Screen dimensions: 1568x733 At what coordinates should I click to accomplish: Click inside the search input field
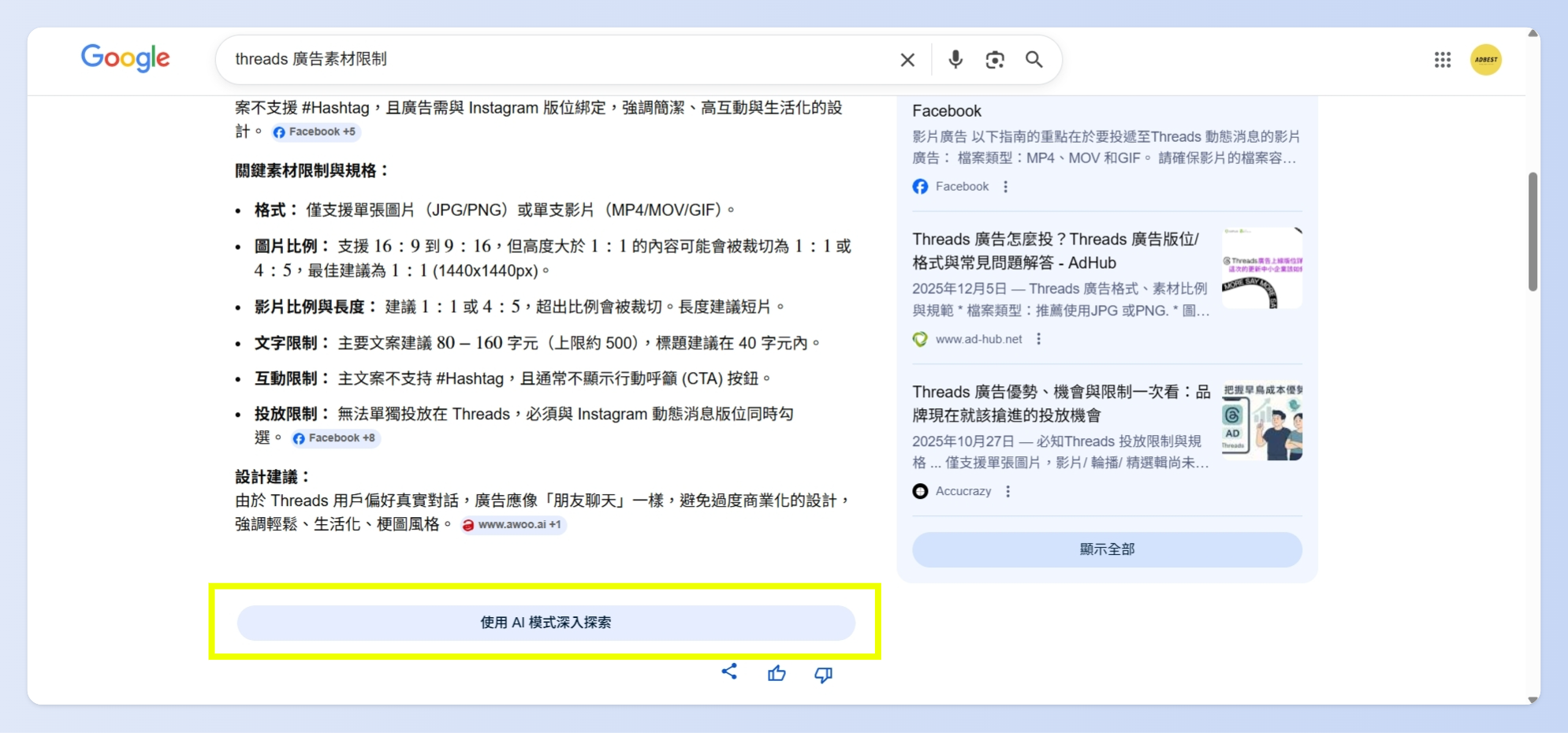click(x=552, y=59)
